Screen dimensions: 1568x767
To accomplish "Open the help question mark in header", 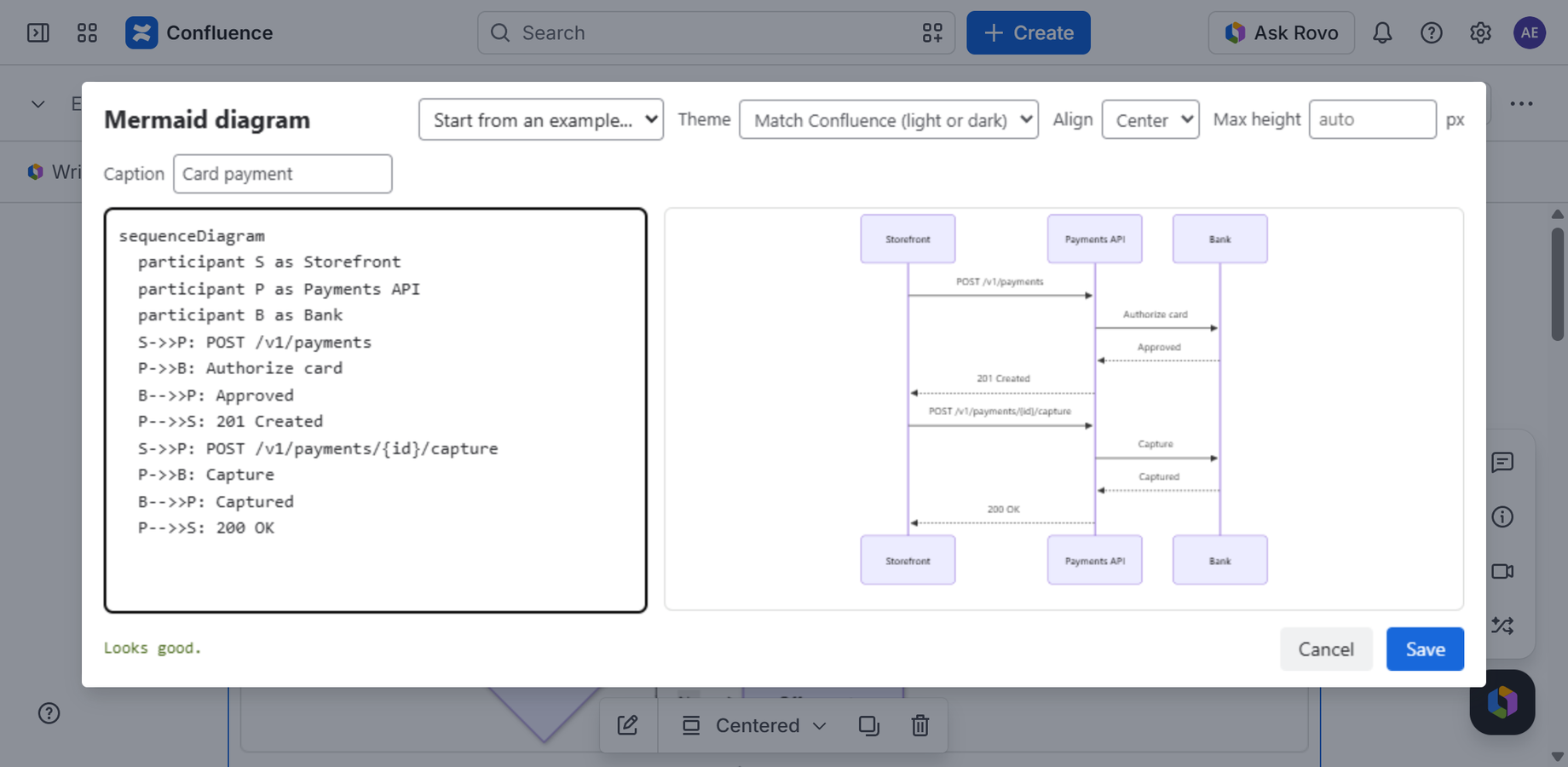I will pyautogui.click(x=1432, y=32).
